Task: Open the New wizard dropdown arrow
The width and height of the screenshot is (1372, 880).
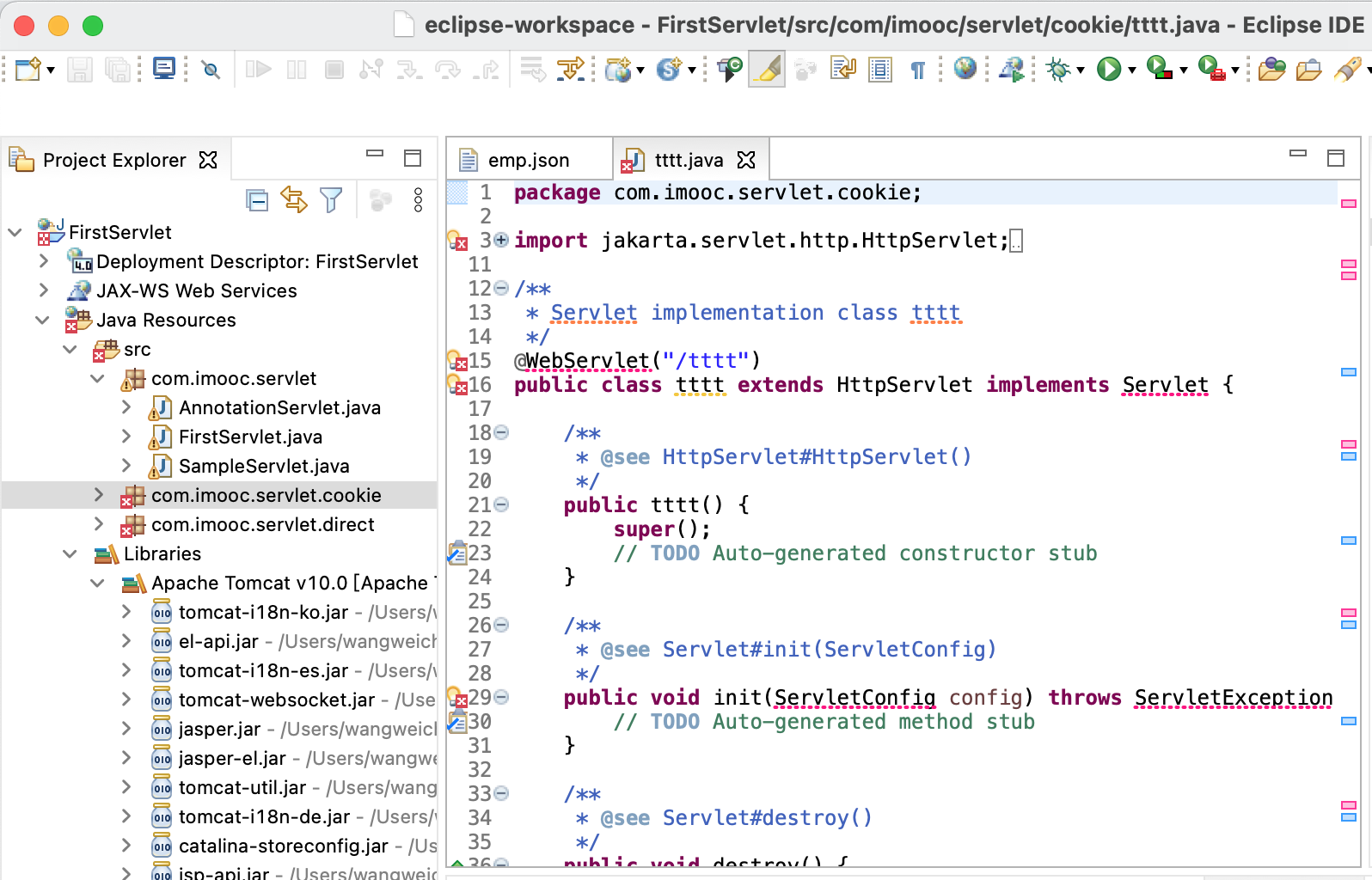Action: click(x=51, y=70)
